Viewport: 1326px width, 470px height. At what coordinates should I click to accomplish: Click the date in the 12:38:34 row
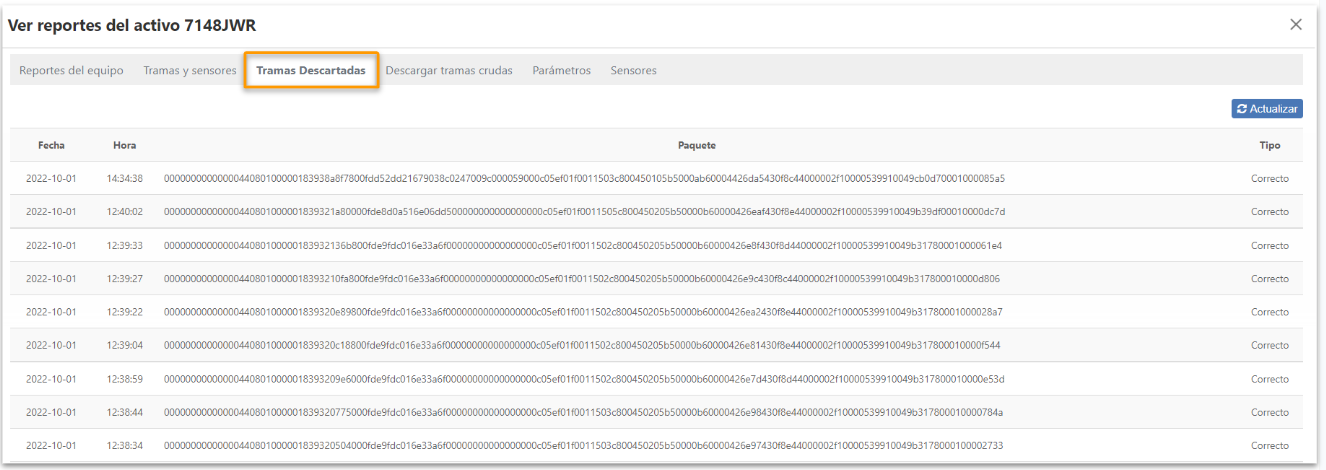coord(51,445)
